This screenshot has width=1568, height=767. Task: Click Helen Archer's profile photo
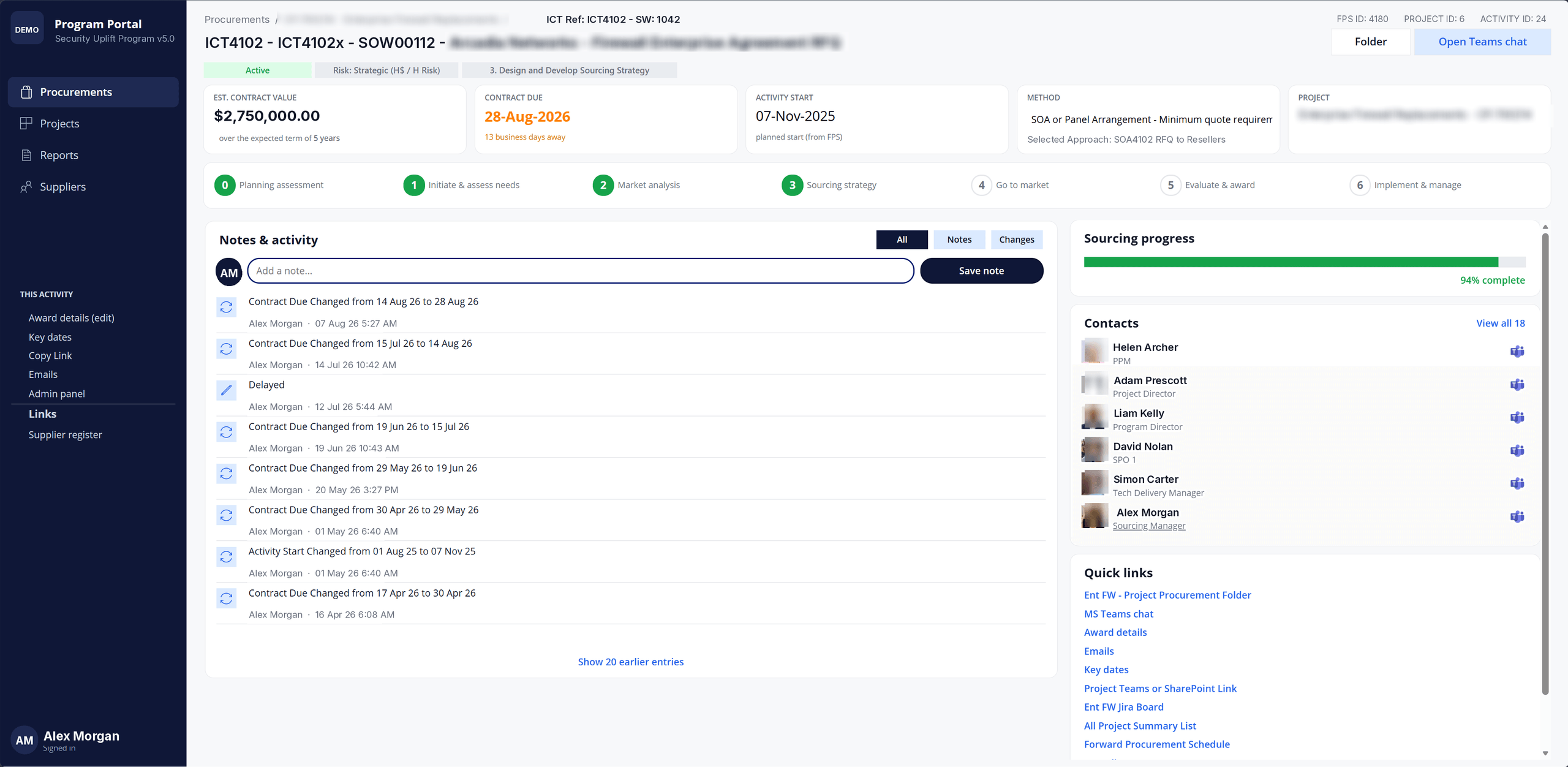(1095, 352)
